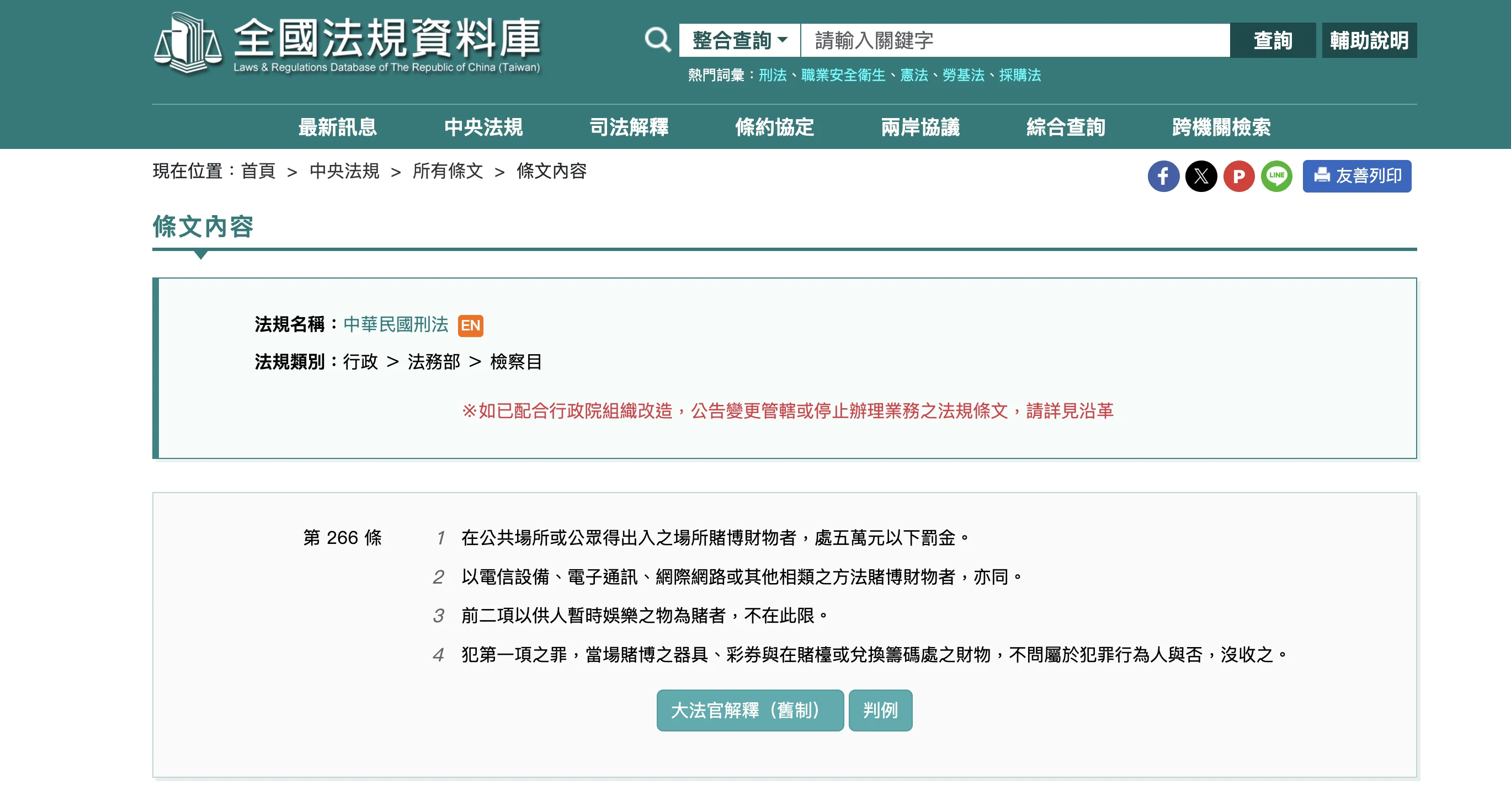Viewport: 1511px width, 812px height.
Task: Click the 條文內容 page heading
Action: [203, 226]
